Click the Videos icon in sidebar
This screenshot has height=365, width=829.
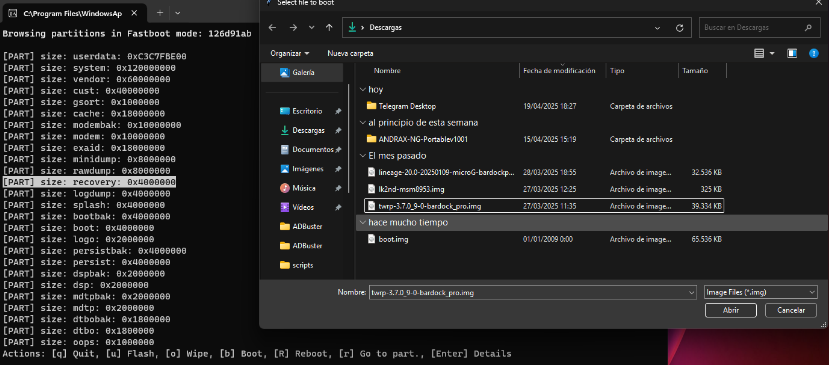point(284,207)
